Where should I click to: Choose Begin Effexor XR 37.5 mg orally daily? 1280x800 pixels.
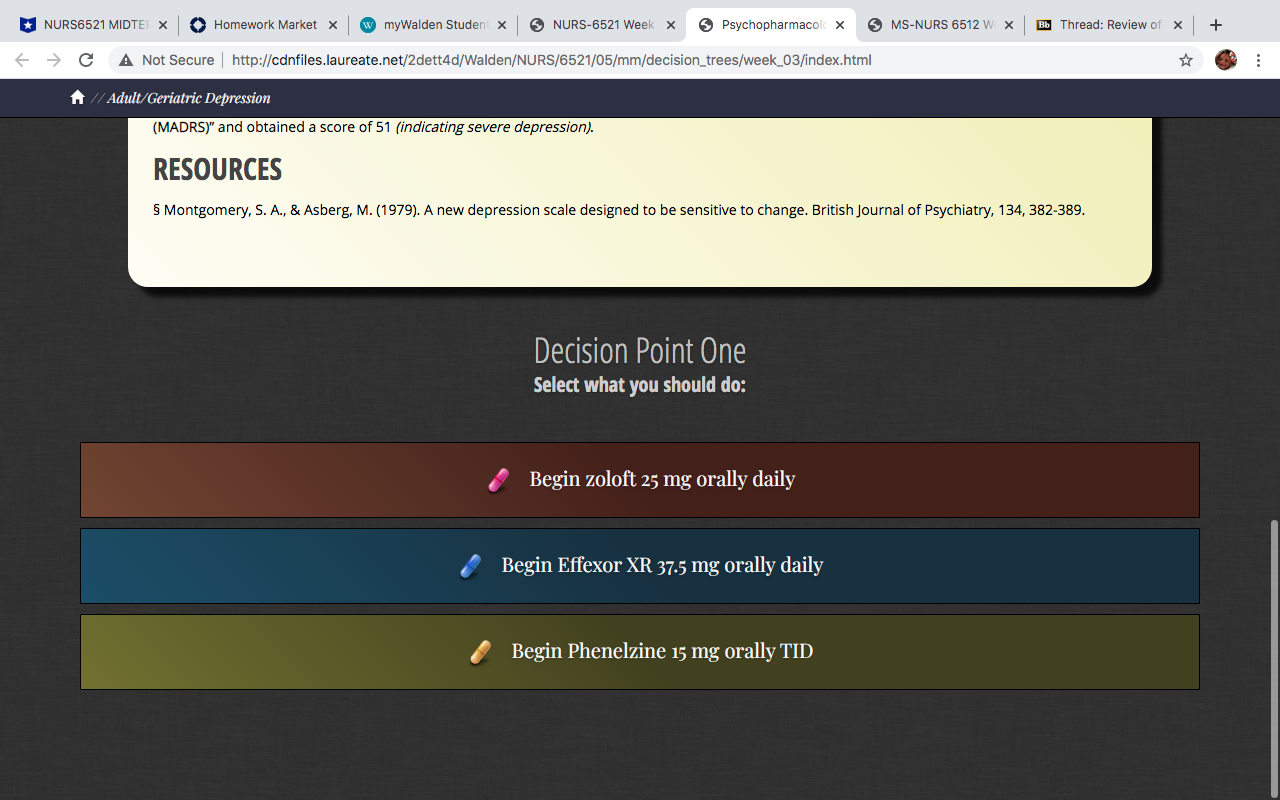pyautogui.click(x=640, y=566)
